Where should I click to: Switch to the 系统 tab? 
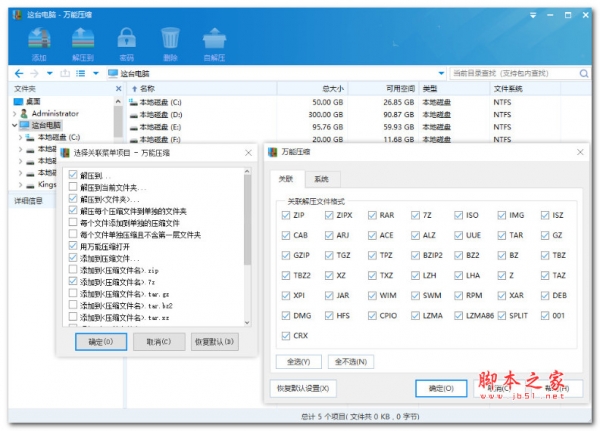321,179
